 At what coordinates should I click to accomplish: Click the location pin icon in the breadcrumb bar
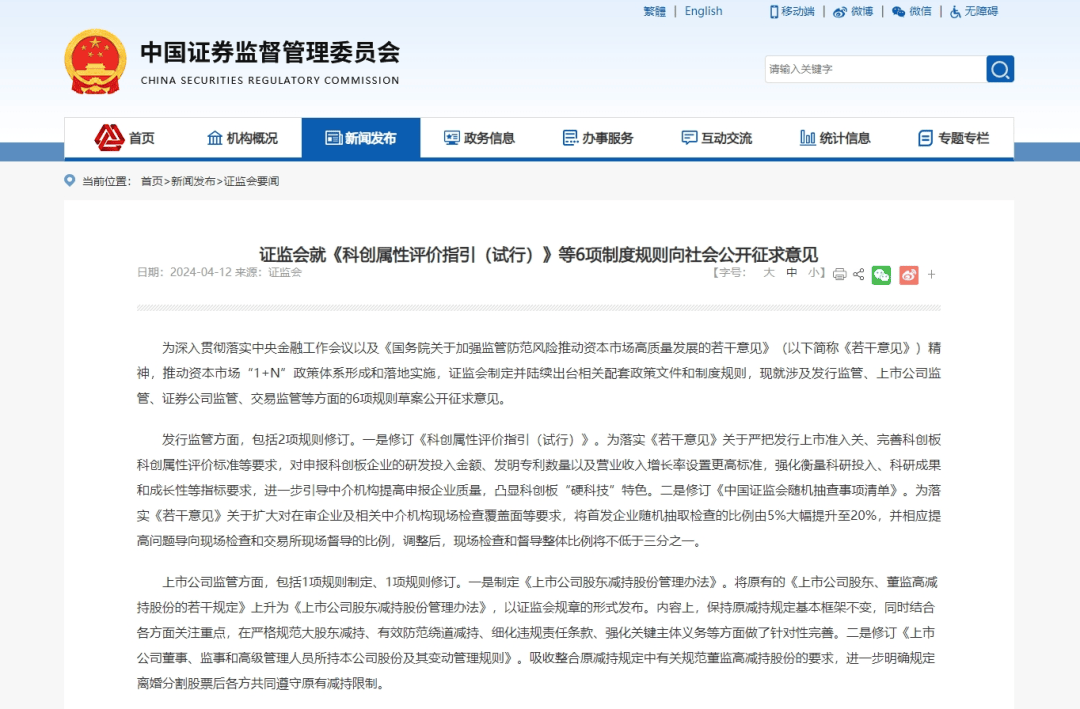tap(67, 183)
